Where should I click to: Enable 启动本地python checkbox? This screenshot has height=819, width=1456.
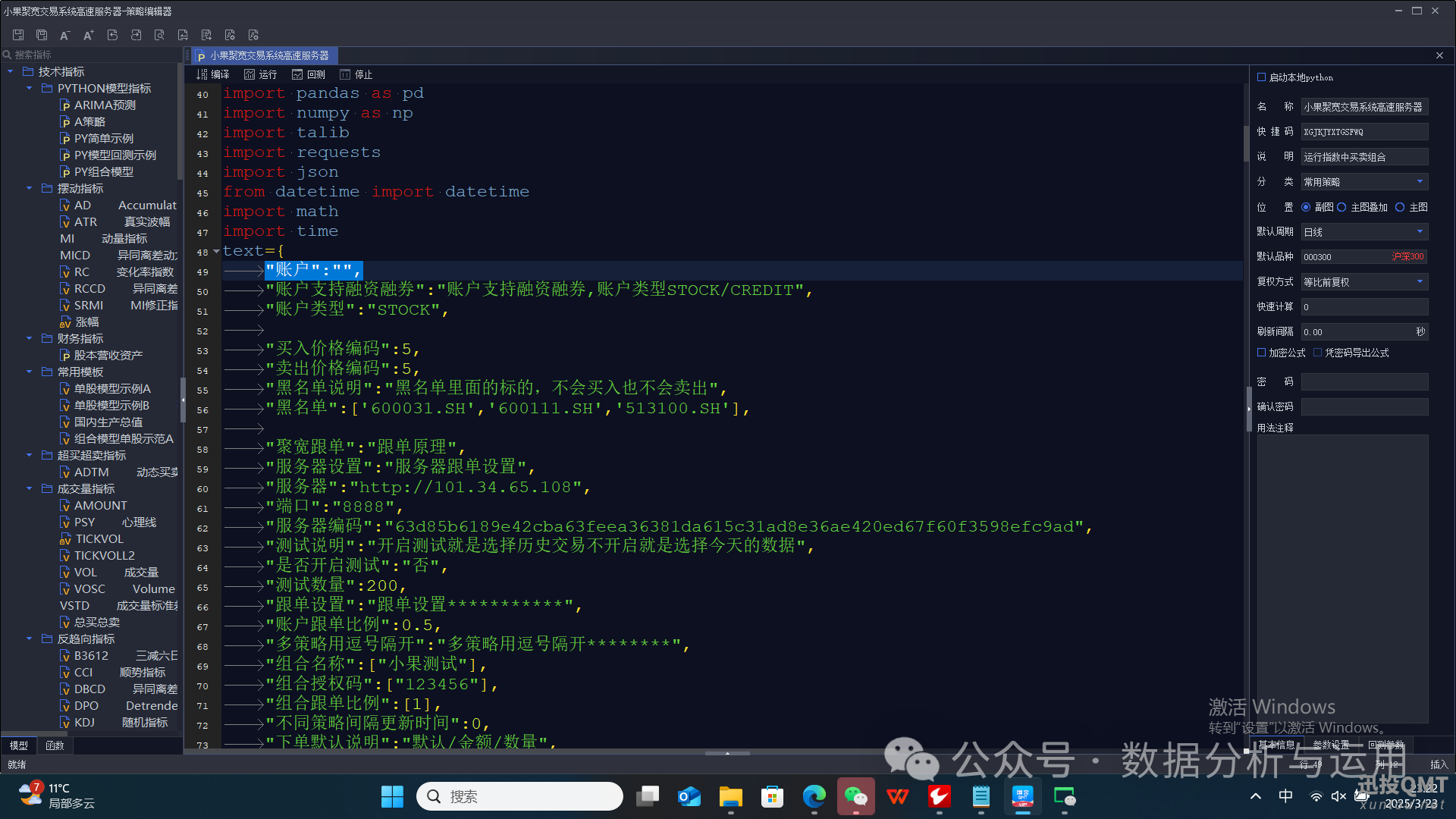tap(1262, 77)
